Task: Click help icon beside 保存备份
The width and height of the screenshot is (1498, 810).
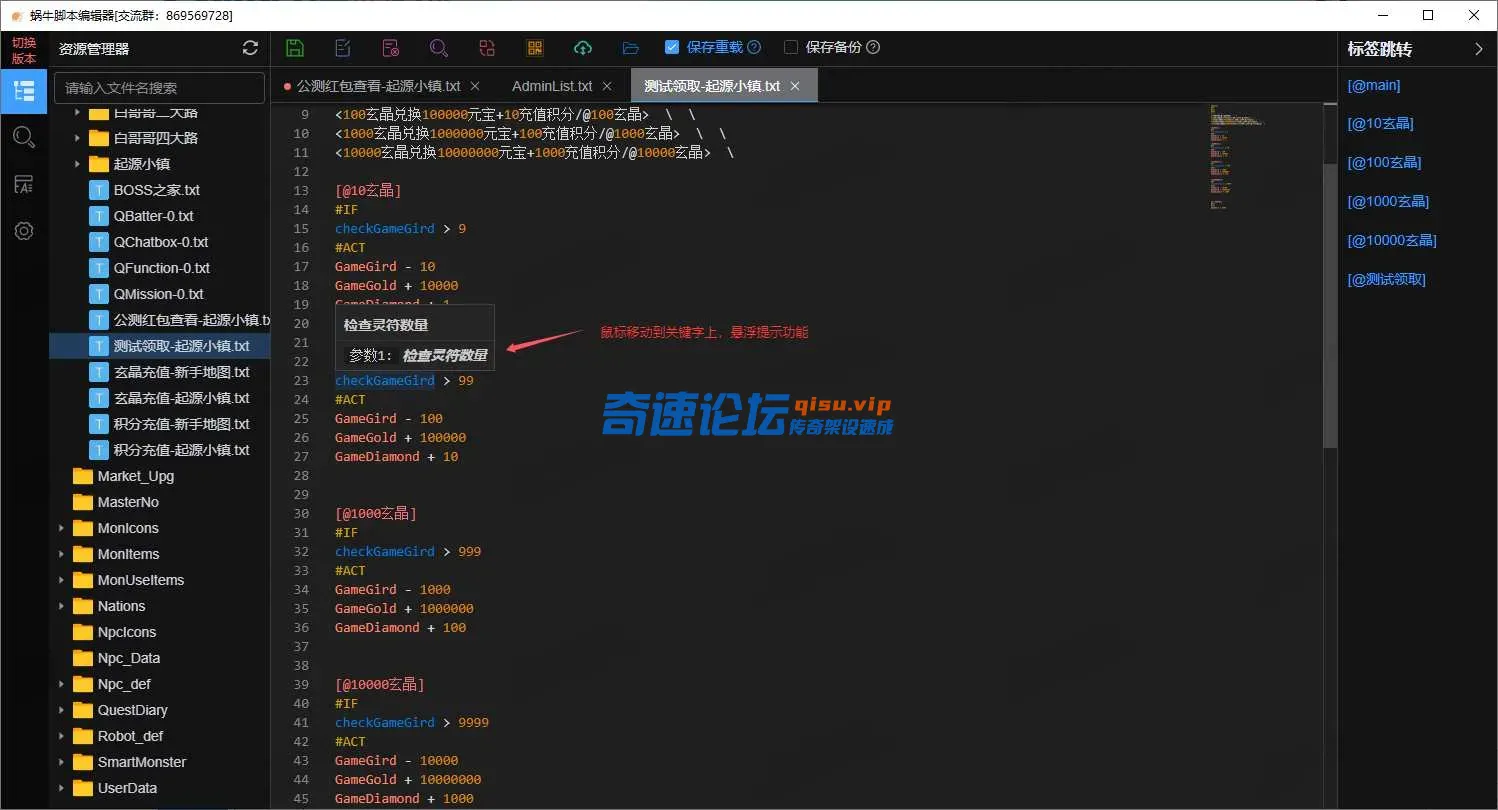Action: coord(873,47)
